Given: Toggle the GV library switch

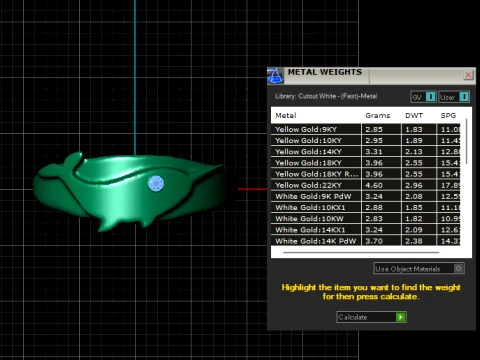Looking at the screenshot, I should coord(423,97).
